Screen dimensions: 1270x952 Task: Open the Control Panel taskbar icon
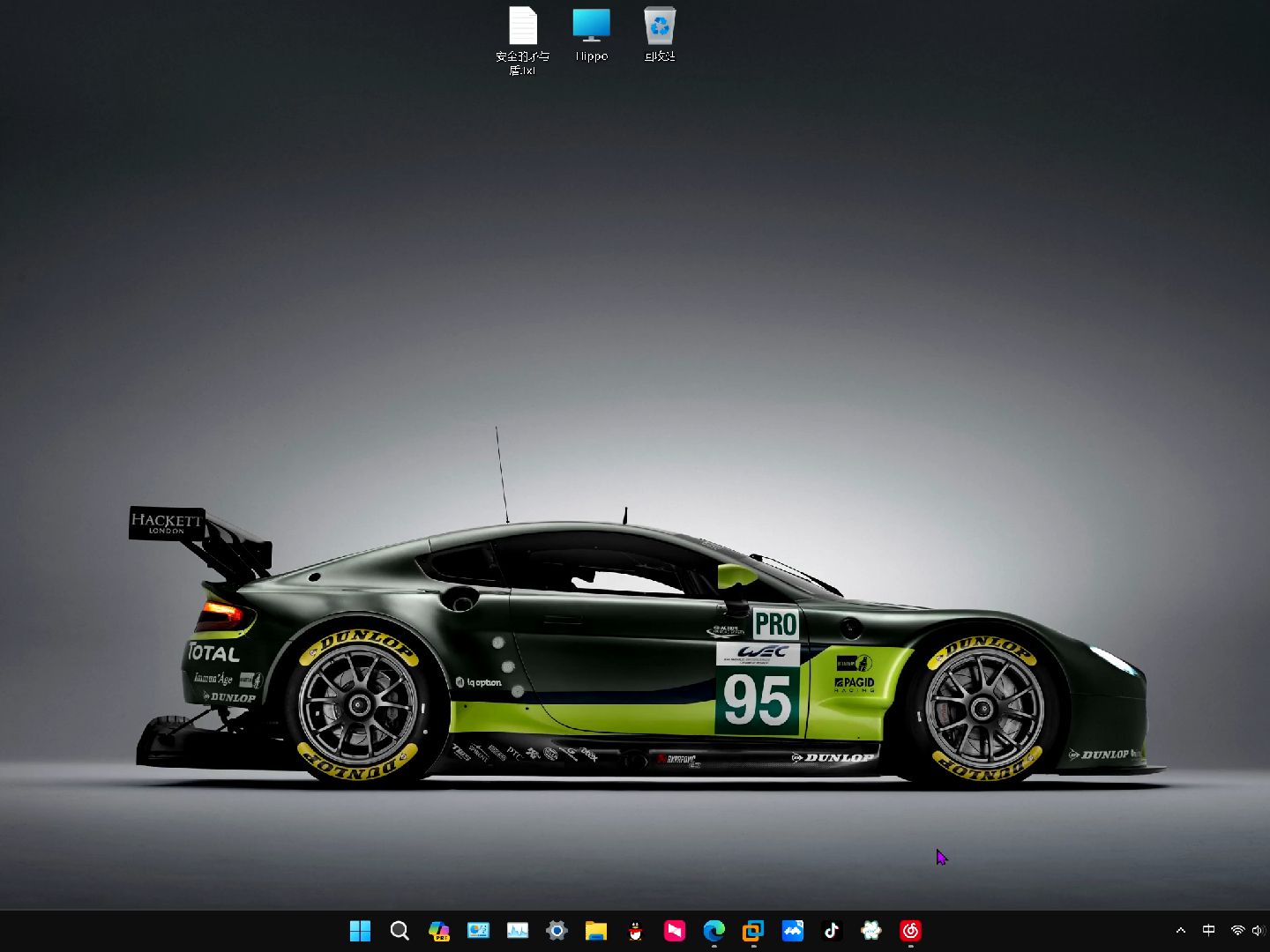478,931
